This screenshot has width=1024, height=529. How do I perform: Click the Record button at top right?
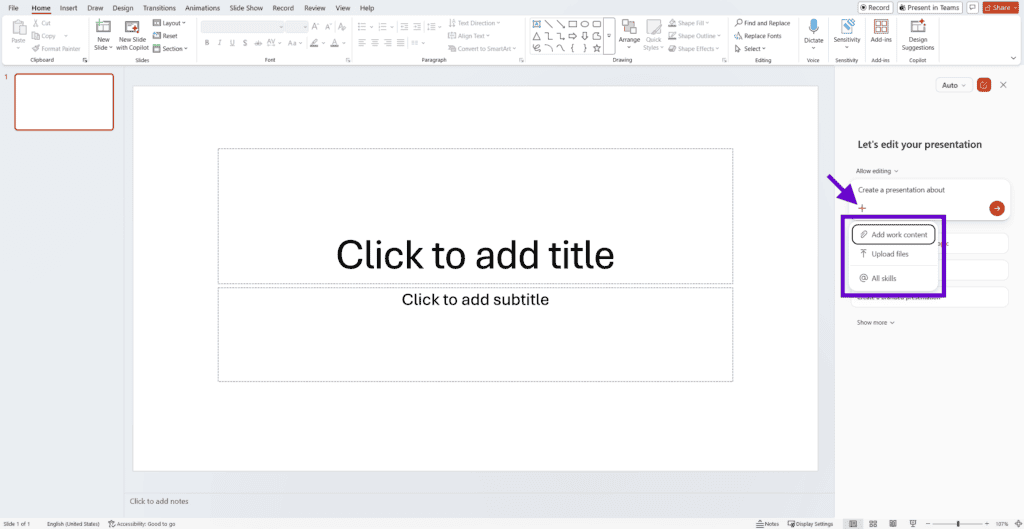[x=875, y=7]
